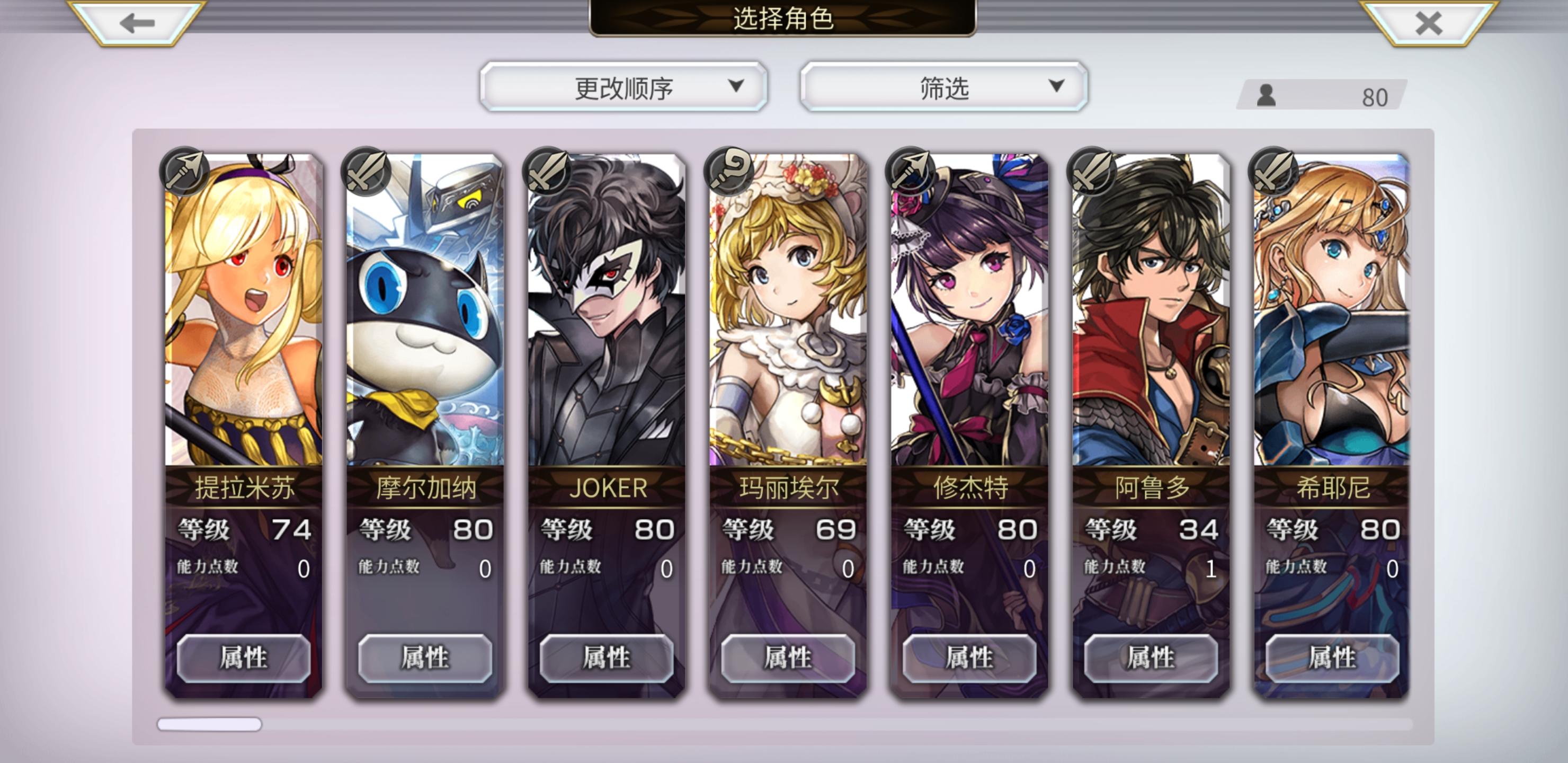Click the sword weapon icon on 摩尔加纳 card
This screenshot has width=1568, height=763.
[366, 171]
